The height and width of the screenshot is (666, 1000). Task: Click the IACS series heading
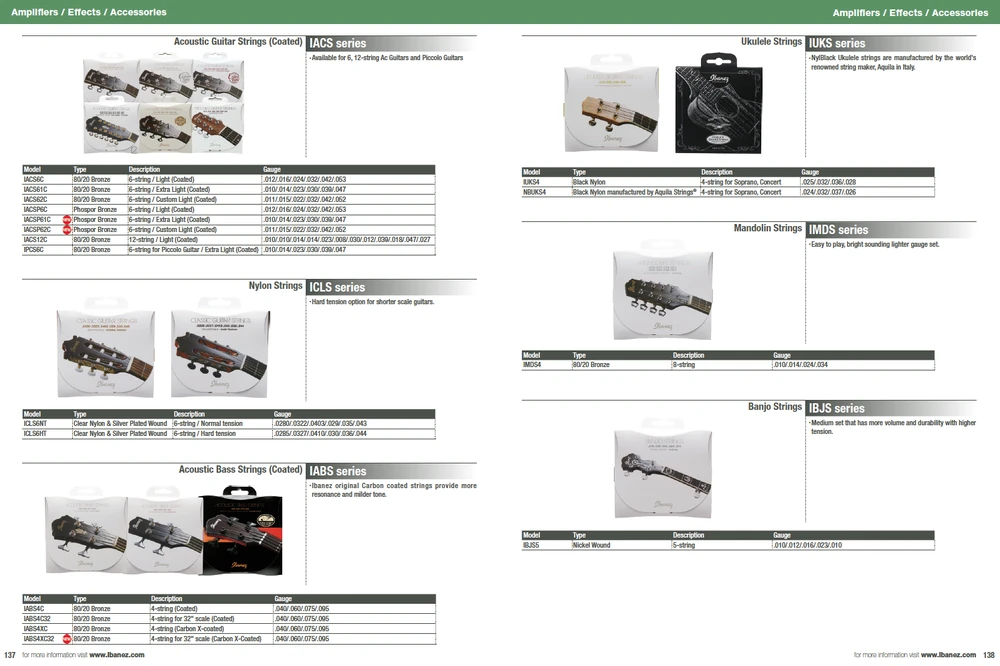pyautogui.click(x=338, y=43)
